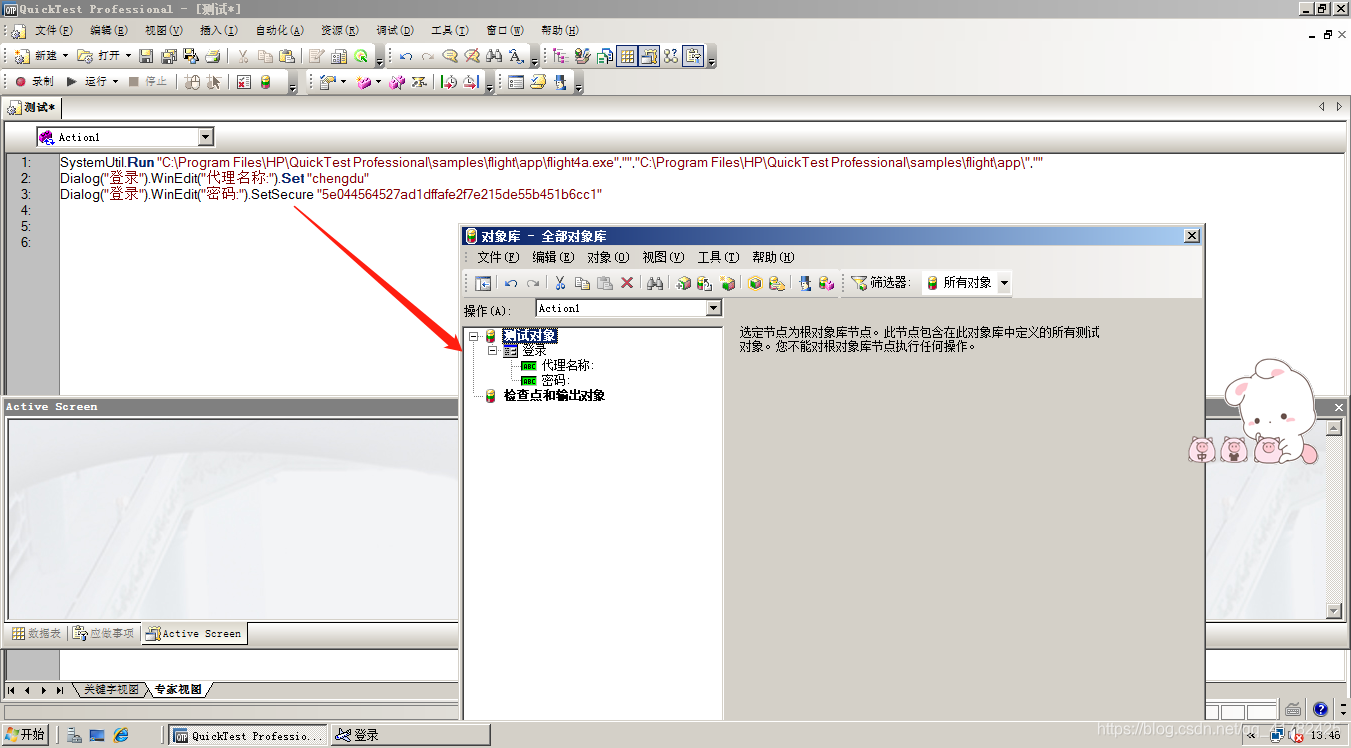
Task: Switch to the 测试* document tab
Action: [32, 107]
